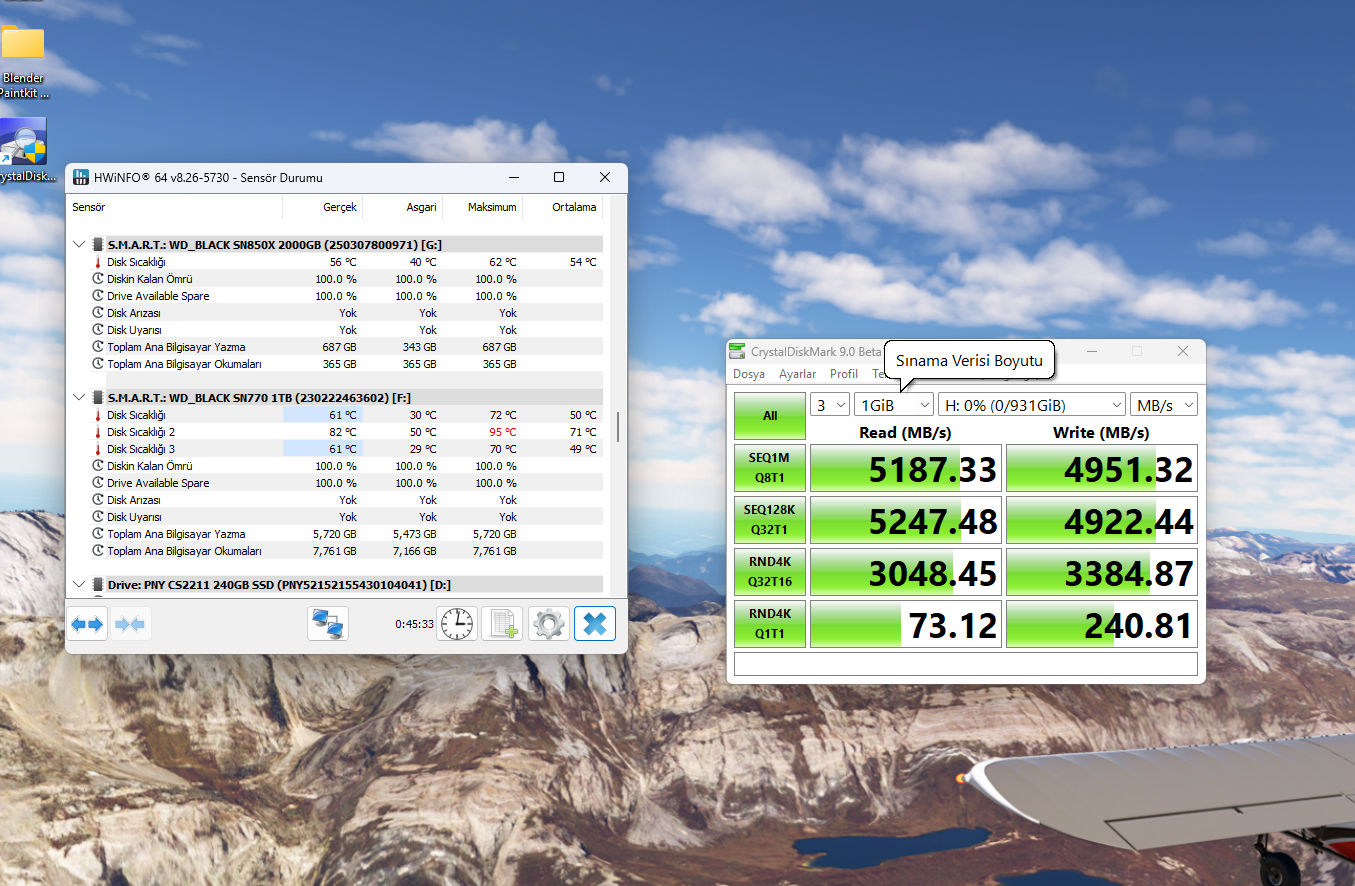Click the 240.81 RND4K Q1T1 write result
This screenshot has width=1355, height=886.
(1102, 624)
